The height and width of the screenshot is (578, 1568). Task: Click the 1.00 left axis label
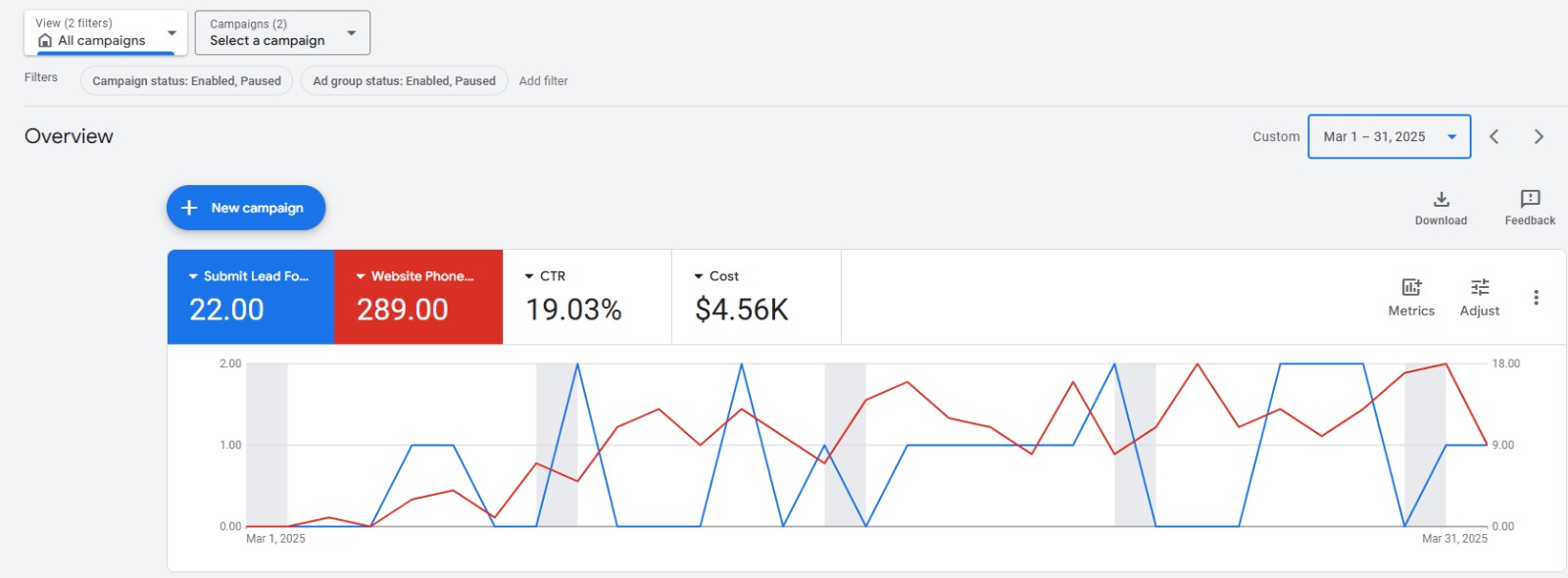click(x=230, y=445)
